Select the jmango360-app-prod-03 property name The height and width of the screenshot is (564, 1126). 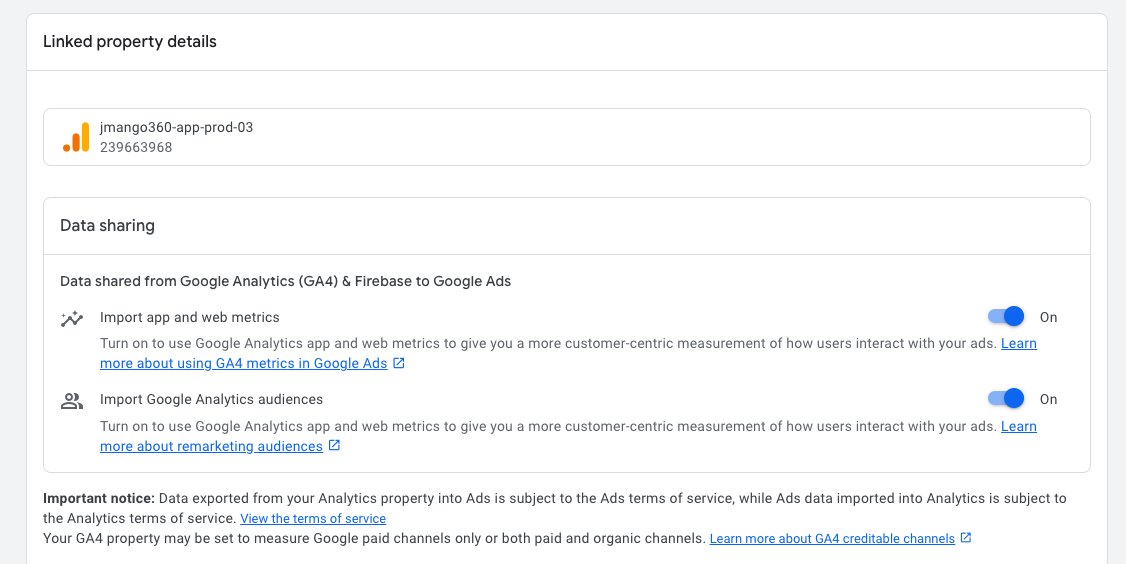click(x=176, y=128)
